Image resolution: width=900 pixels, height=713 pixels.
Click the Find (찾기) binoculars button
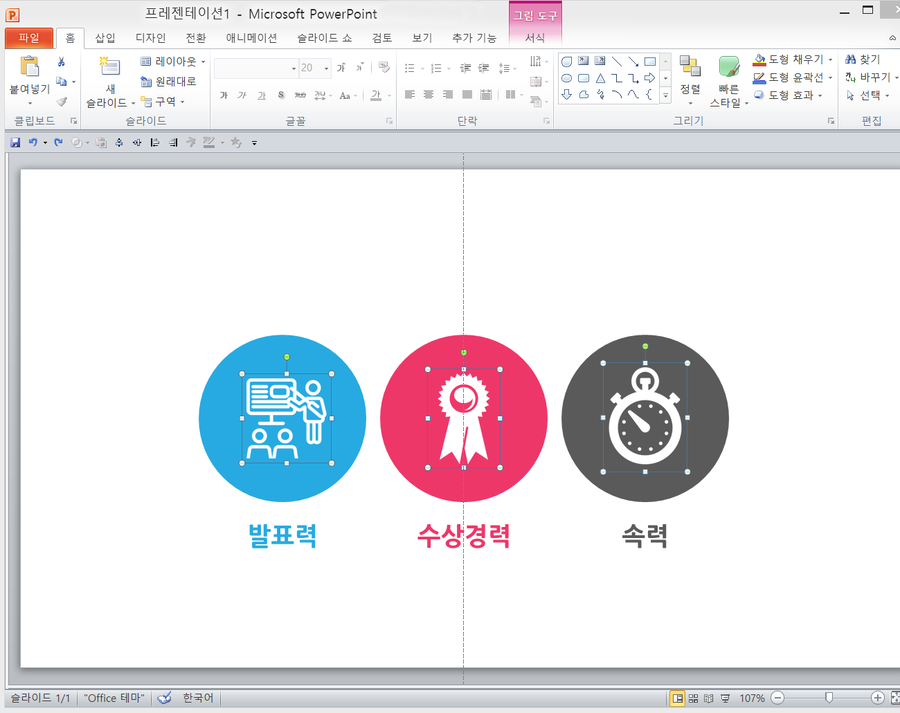(x=862, y=60)
